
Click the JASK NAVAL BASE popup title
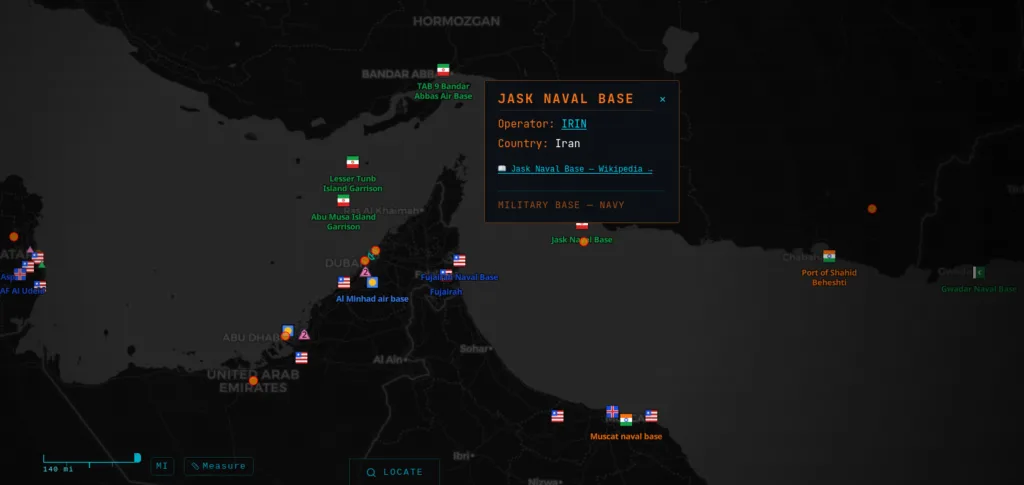[x=566, y=99]
